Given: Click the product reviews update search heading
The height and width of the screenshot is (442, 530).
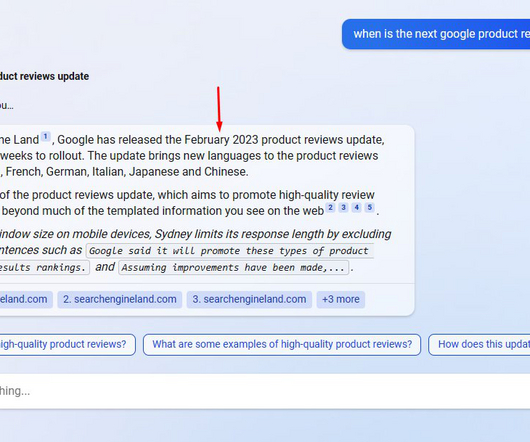Looking at the screenshot, I should tap(44, 76).
